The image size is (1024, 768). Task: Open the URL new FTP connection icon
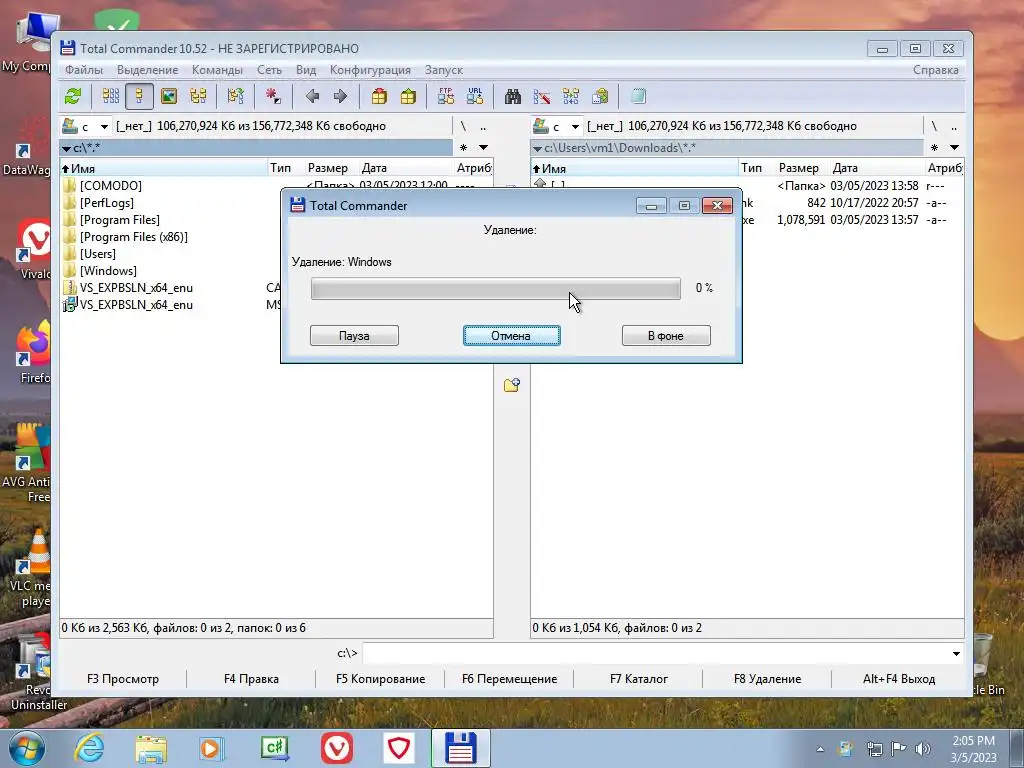click(475, 97)
